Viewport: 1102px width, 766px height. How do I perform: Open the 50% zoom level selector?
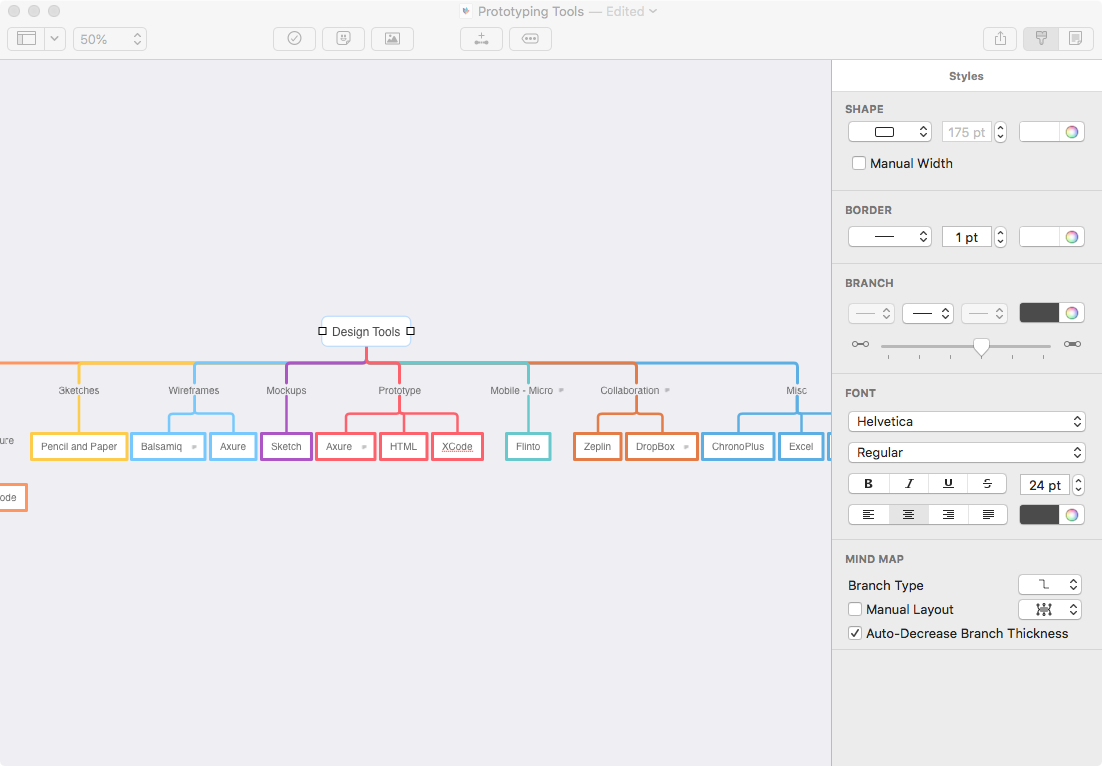point(110,39)
